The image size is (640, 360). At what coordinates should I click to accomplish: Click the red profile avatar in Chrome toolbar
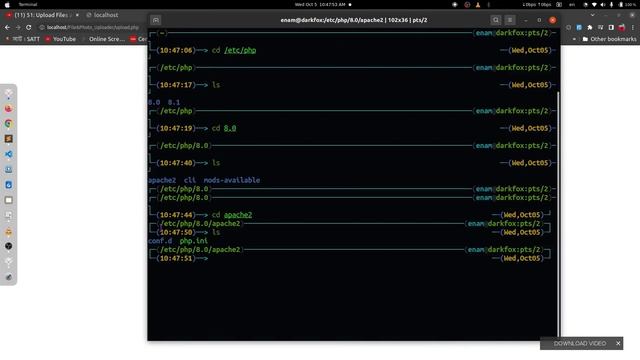(x=622, y=27)
